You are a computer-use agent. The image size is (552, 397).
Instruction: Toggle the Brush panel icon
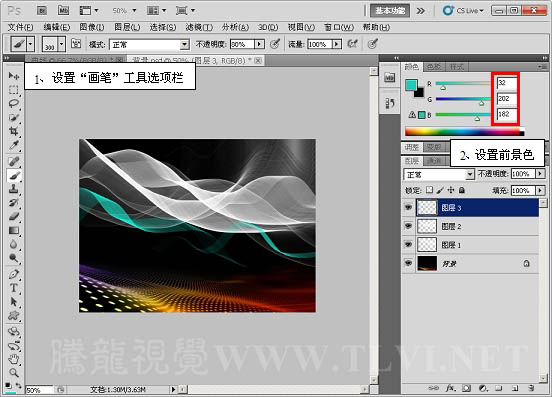76,44
